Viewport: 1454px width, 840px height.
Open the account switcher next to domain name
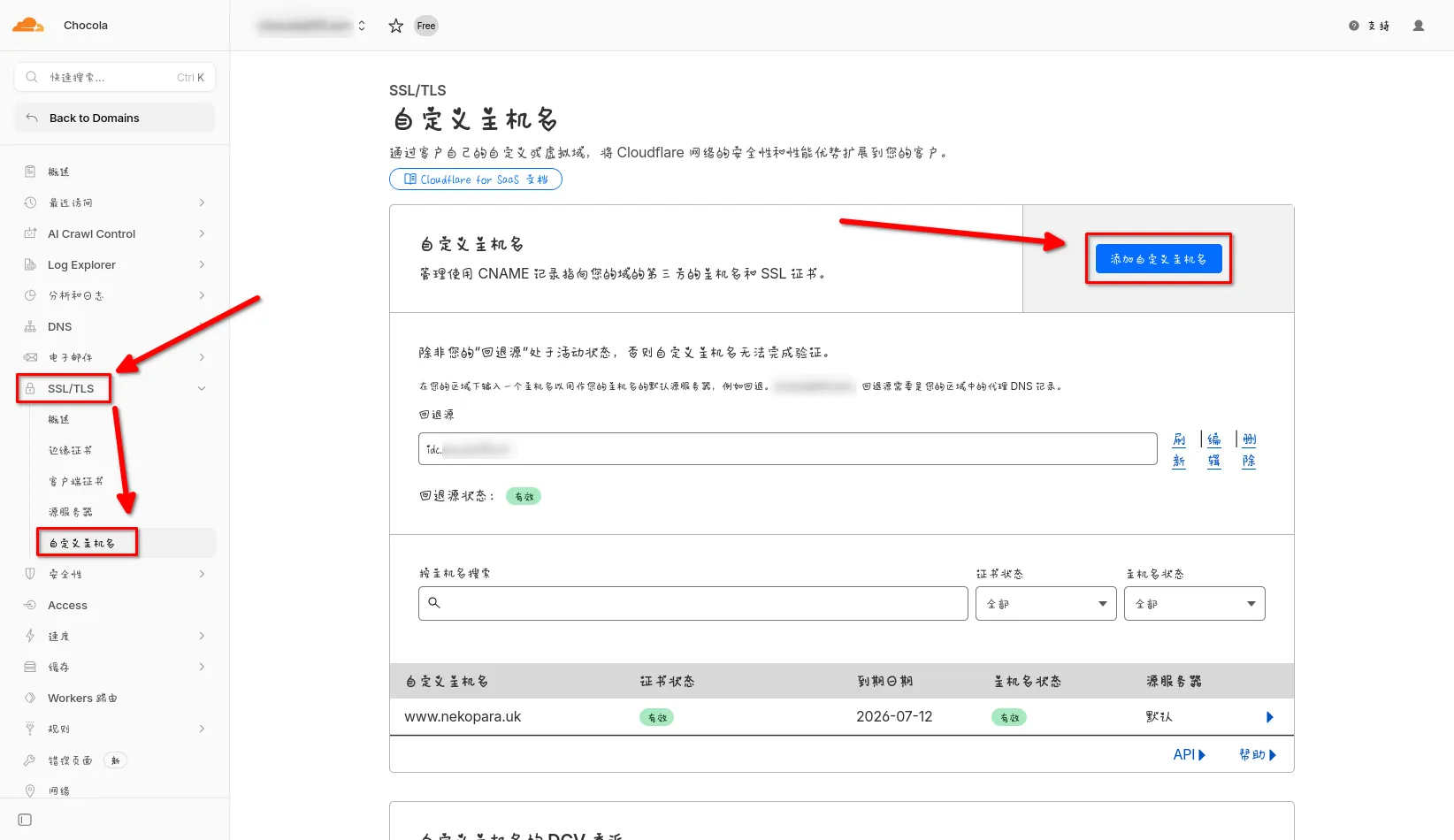pyautogui.click(x=362, y=26)
